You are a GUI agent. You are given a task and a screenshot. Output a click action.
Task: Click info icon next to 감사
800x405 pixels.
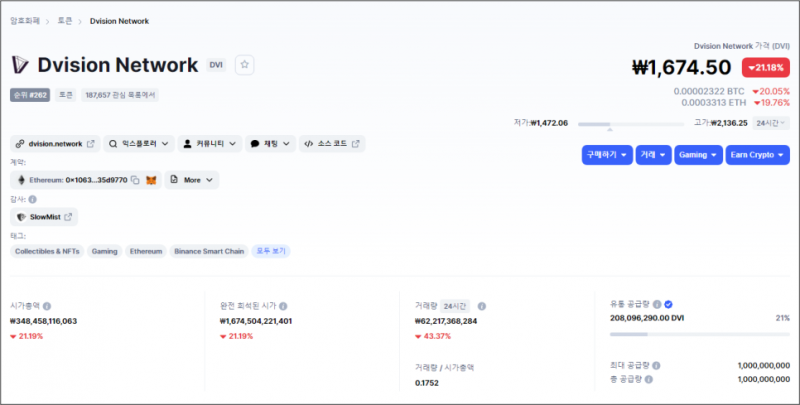[x=33, y=199]
